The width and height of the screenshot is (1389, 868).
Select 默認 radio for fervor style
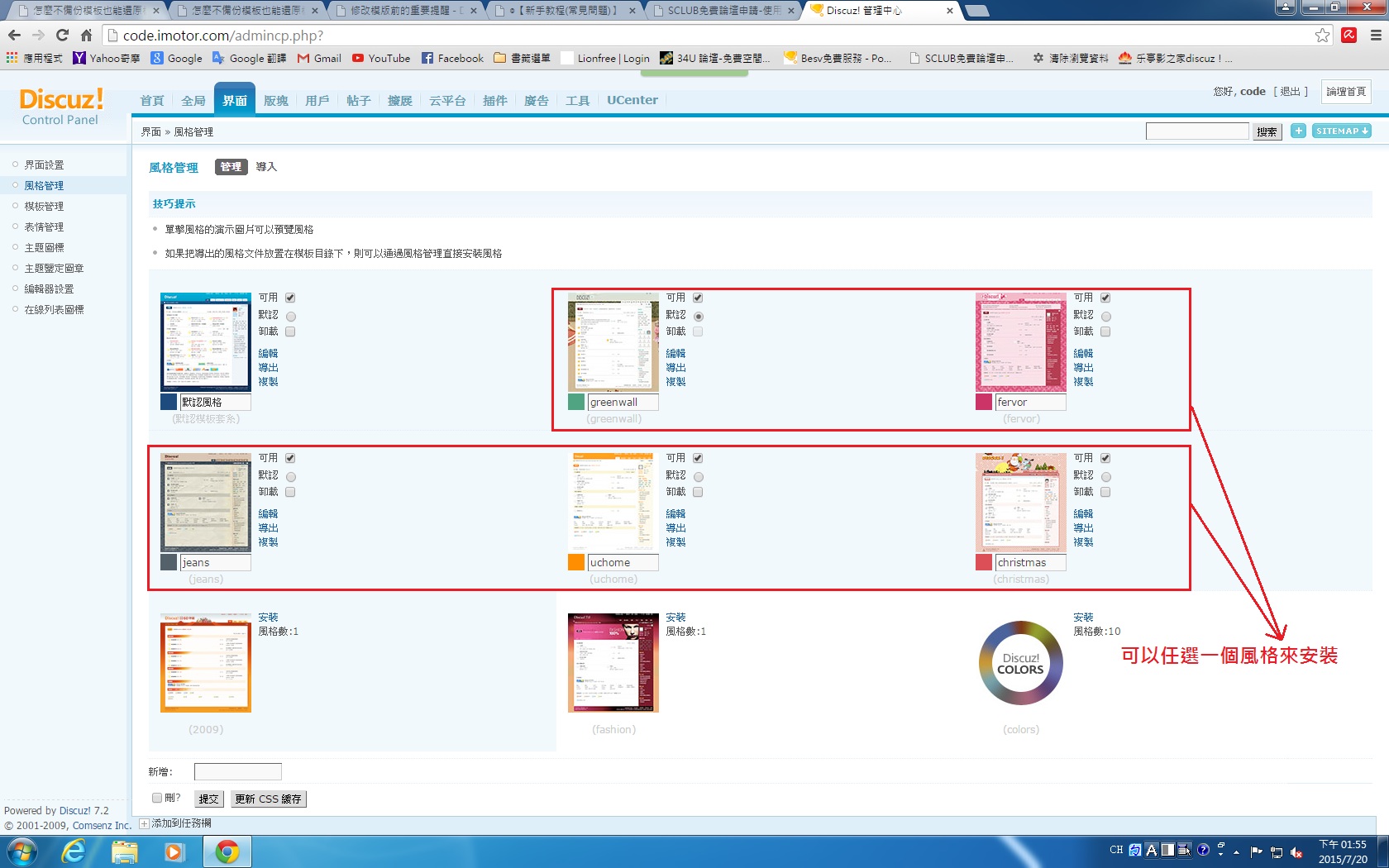pos(1106,317)
